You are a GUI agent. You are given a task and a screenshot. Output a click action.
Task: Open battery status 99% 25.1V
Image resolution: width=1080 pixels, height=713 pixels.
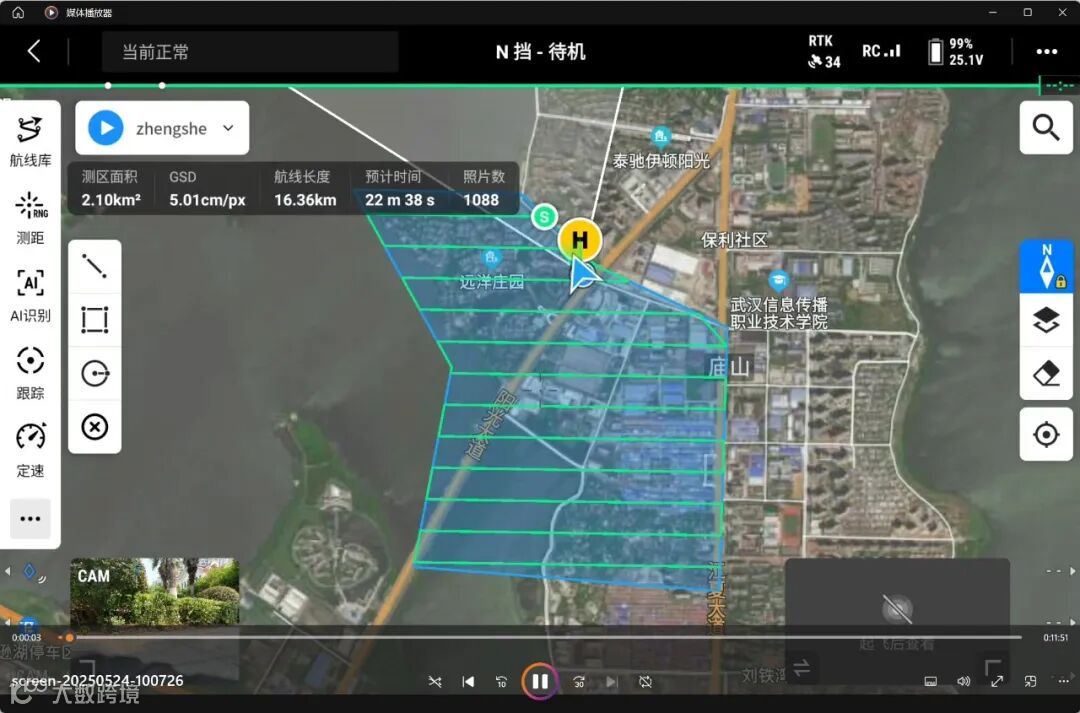955,52
